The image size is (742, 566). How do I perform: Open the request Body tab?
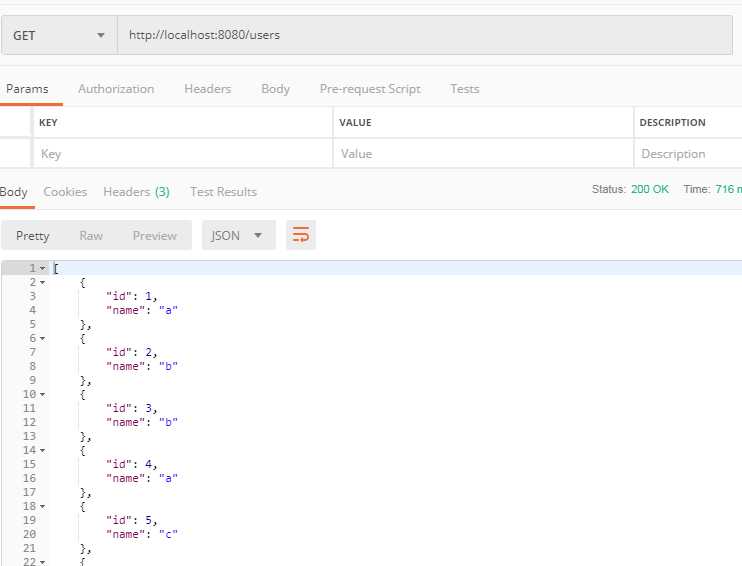275,89
